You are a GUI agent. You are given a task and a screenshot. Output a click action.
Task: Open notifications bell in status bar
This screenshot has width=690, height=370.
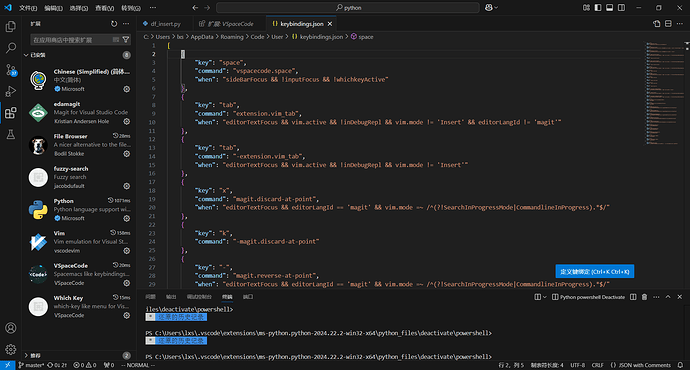pos(680,365)
